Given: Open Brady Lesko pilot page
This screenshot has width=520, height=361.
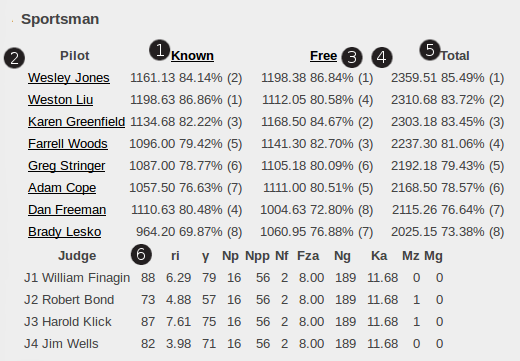Looking at the screenshot, I should (64, 232).
